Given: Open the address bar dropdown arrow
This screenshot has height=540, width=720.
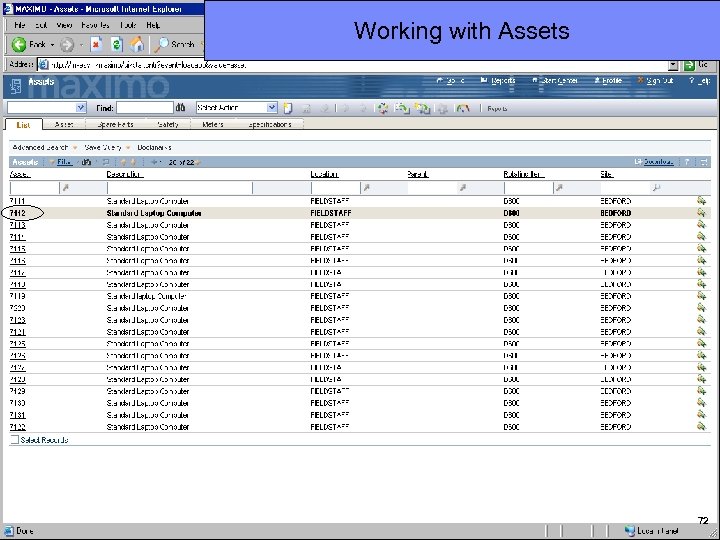Looking at the screenshot, I should (673, 65).
